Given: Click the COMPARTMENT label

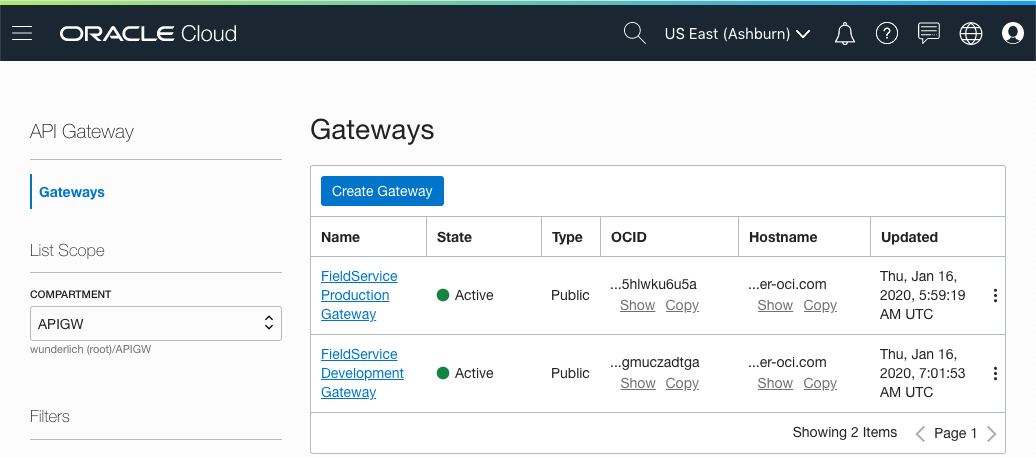Looking at the screenshot, I should pos(71,295).
